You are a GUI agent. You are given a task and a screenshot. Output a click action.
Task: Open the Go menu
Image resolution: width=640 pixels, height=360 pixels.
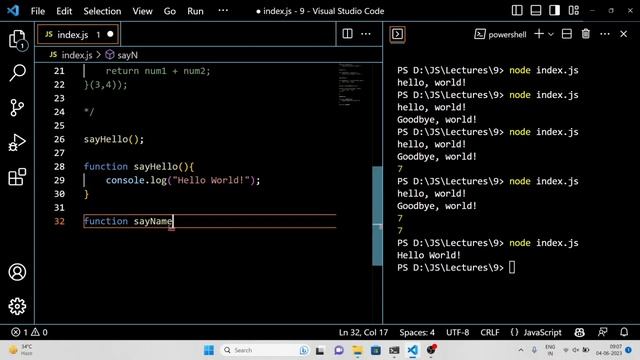(x=169, y=11)
